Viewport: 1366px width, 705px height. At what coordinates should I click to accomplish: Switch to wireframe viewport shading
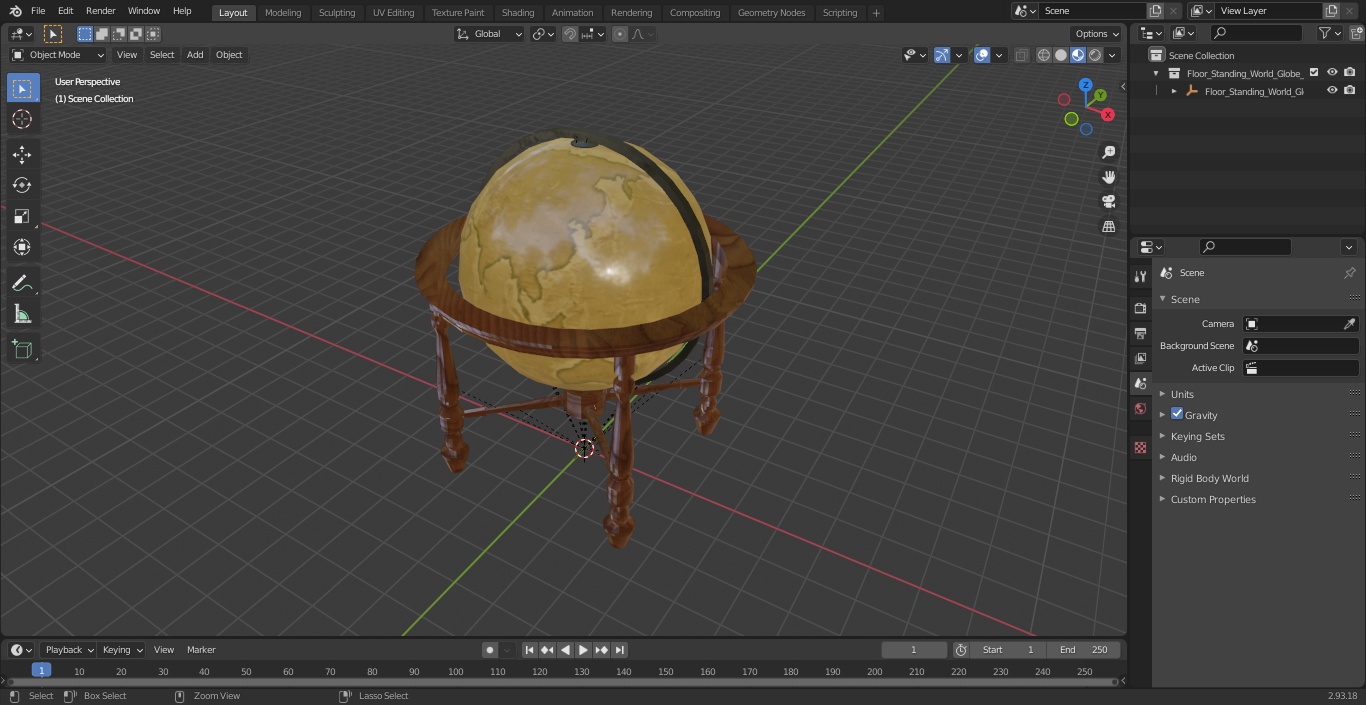click(x=1044, y=55)
